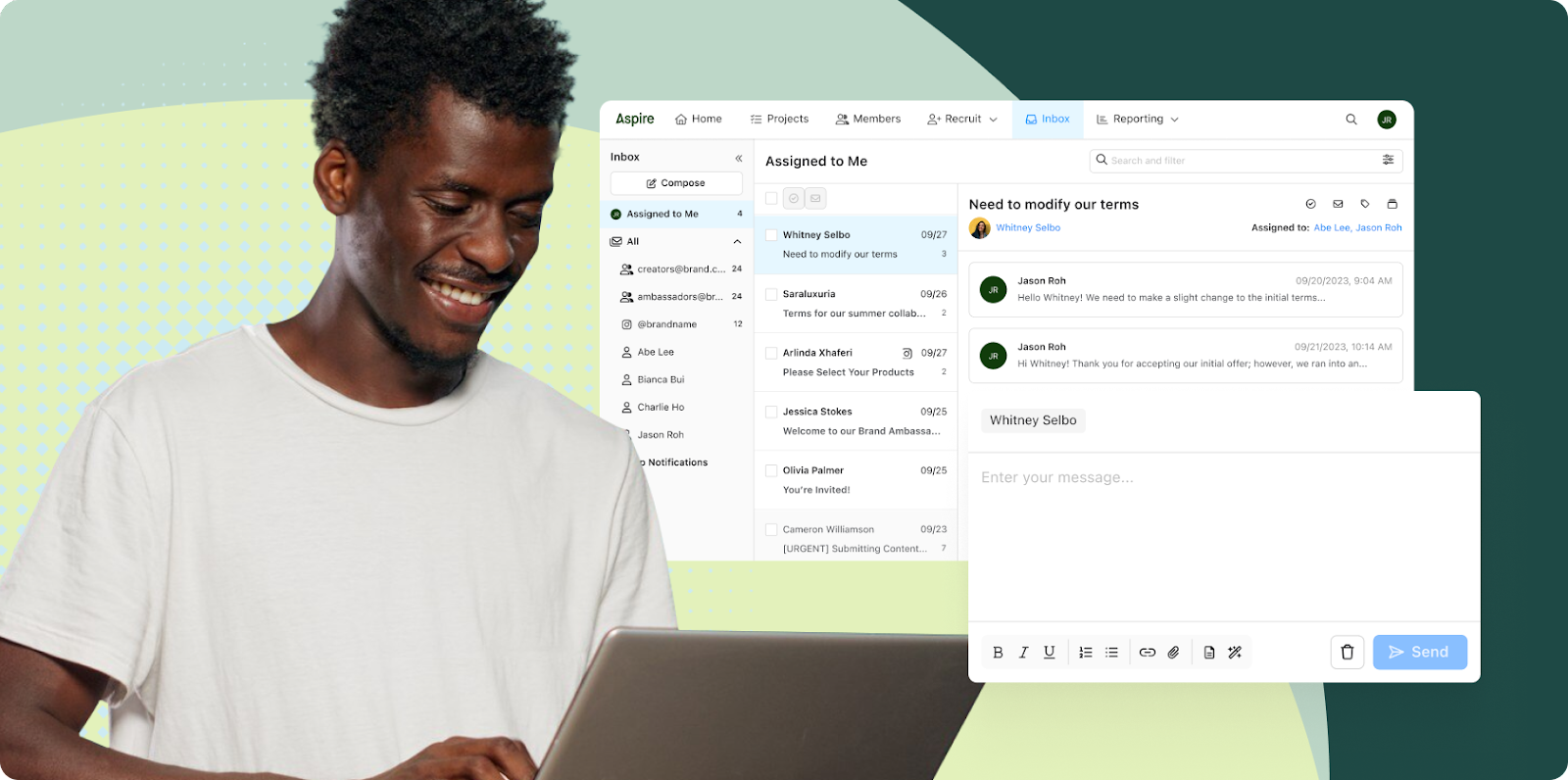Screen dimensions: 1568x780
Task: Click the Compose button
Action: click(675, 183)
